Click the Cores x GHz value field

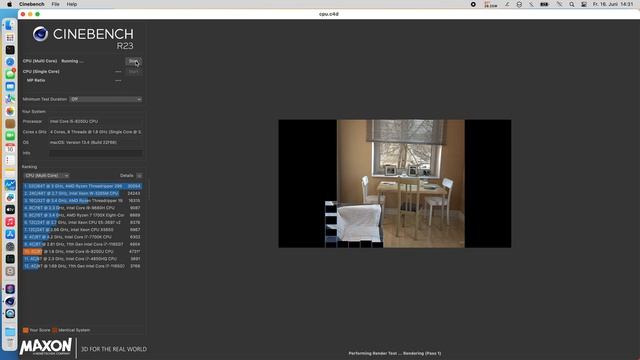click(96, 132)
